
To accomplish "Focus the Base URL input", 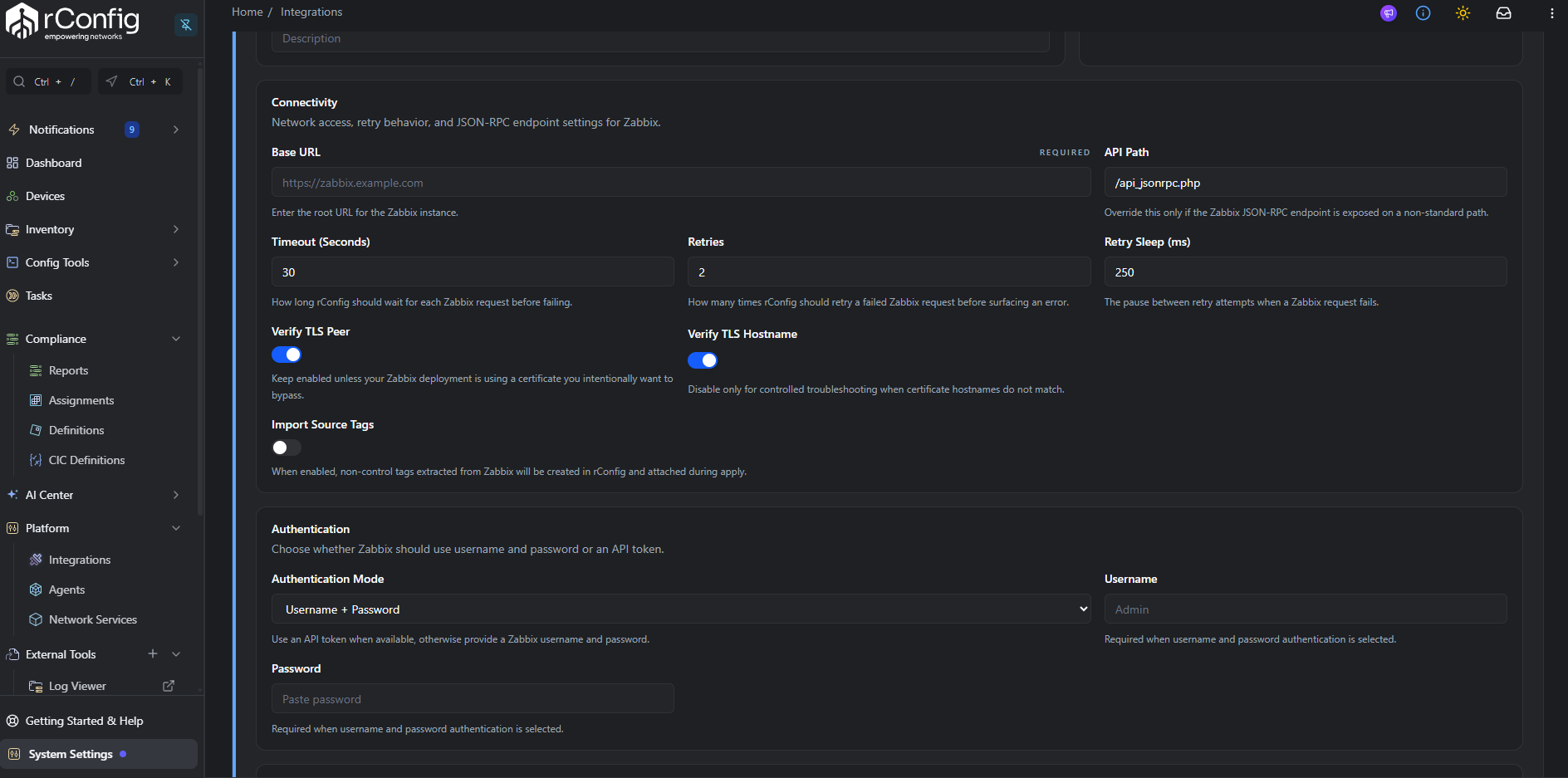I will tap(681, 183).
